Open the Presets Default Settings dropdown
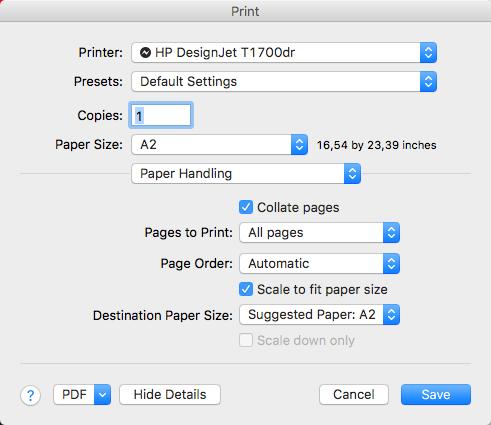The height and width of the screenshot is (425, 491). [284, 82]
